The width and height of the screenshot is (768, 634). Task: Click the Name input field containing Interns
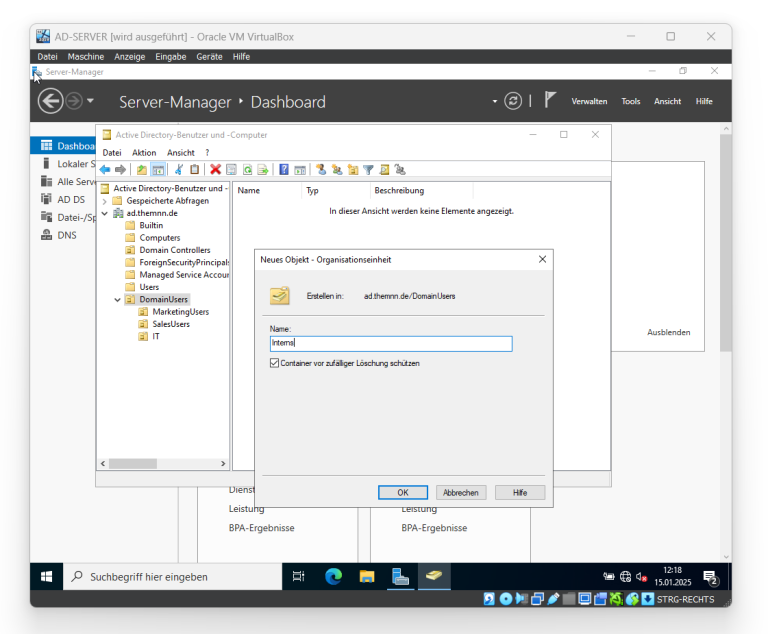pos(391,343)
